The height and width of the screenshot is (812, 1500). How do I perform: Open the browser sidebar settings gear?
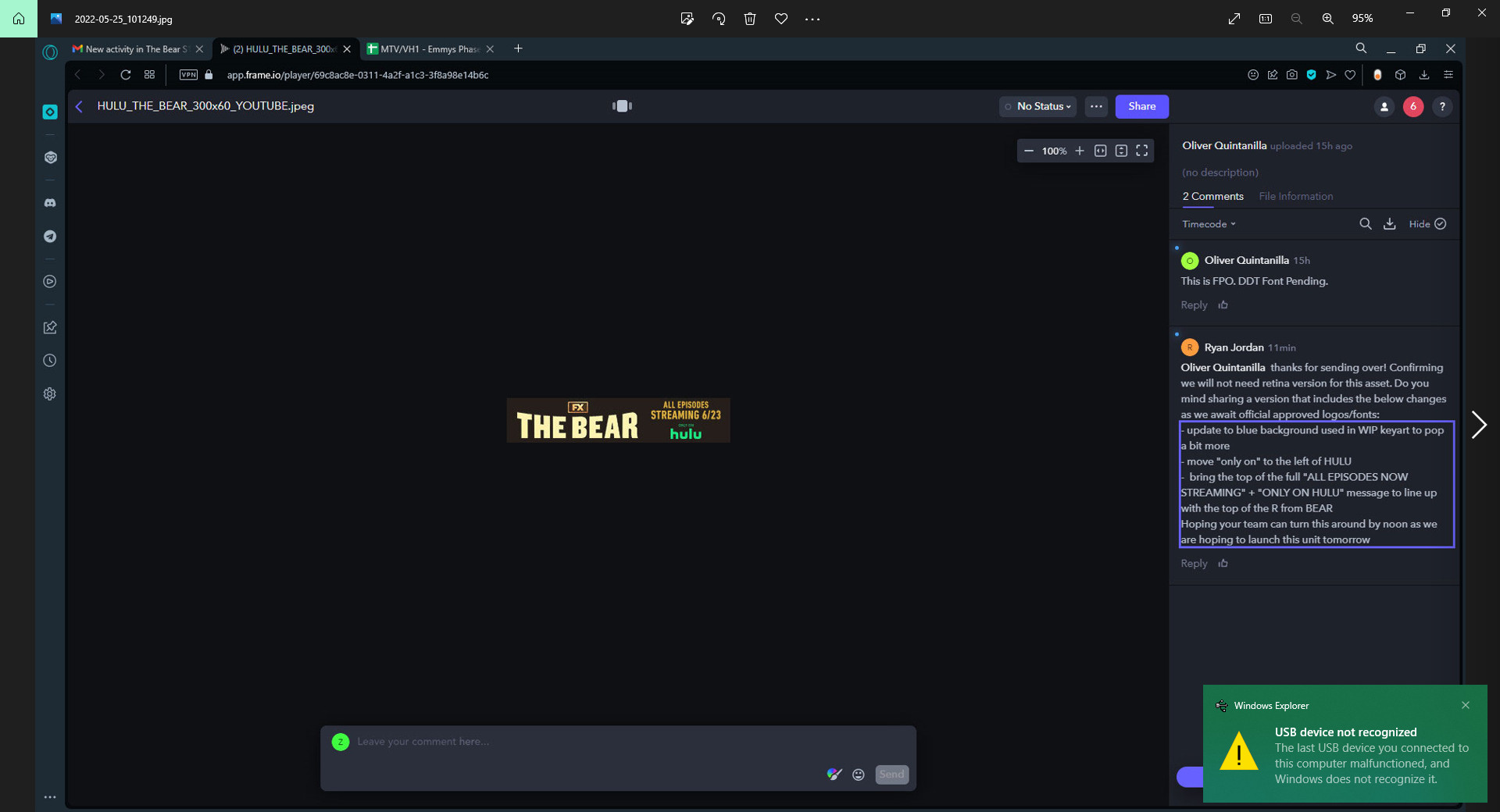click(x=50, y=394)
